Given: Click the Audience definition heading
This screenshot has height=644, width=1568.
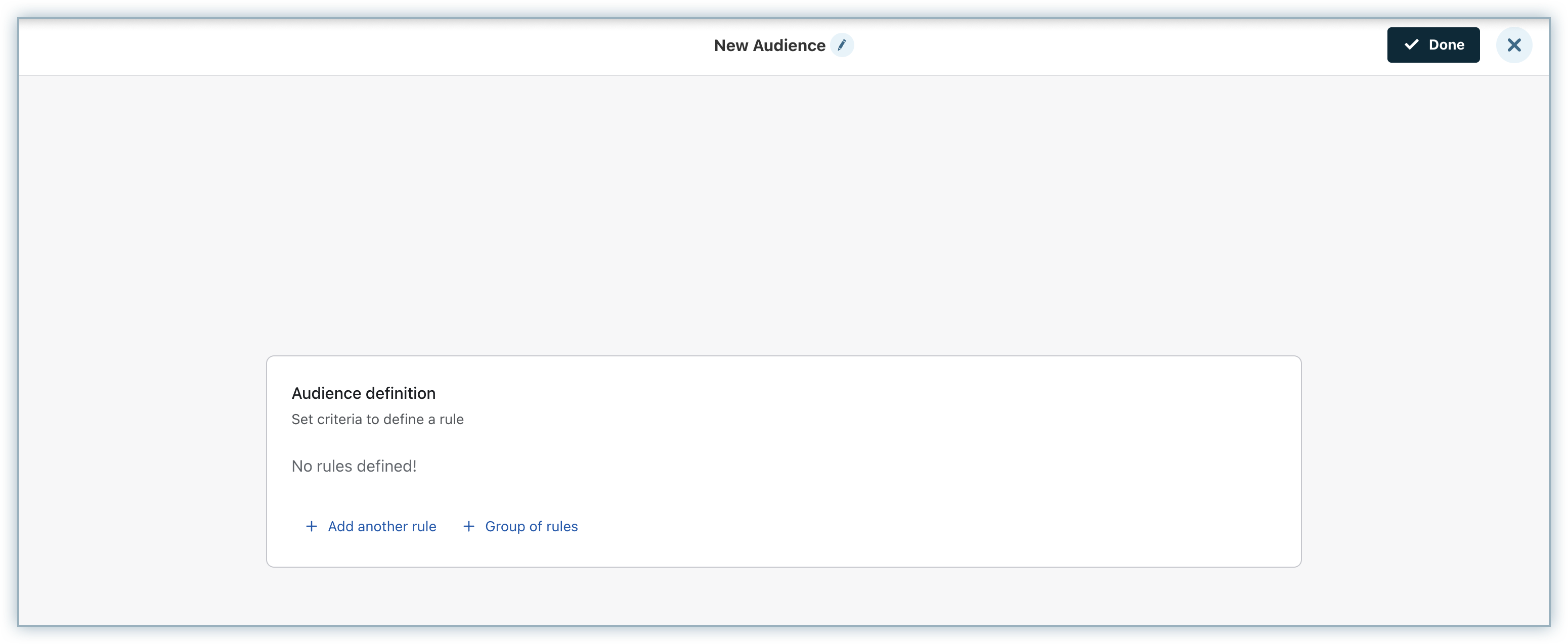Looking at the screenshot, I should tap(363, 393).
